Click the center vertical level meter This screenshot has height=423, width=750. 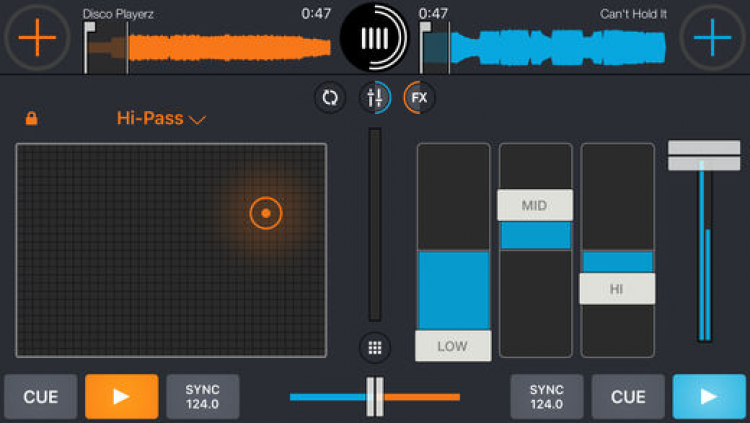click(x=375, y=225)
